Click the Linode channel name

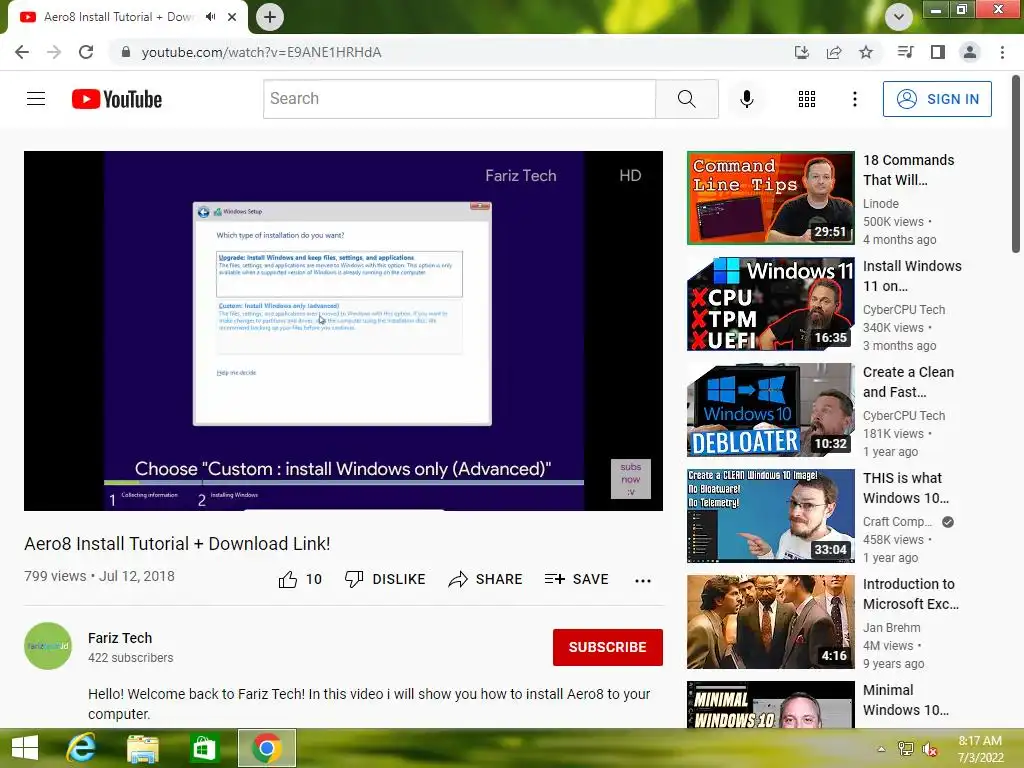point(880,204)
